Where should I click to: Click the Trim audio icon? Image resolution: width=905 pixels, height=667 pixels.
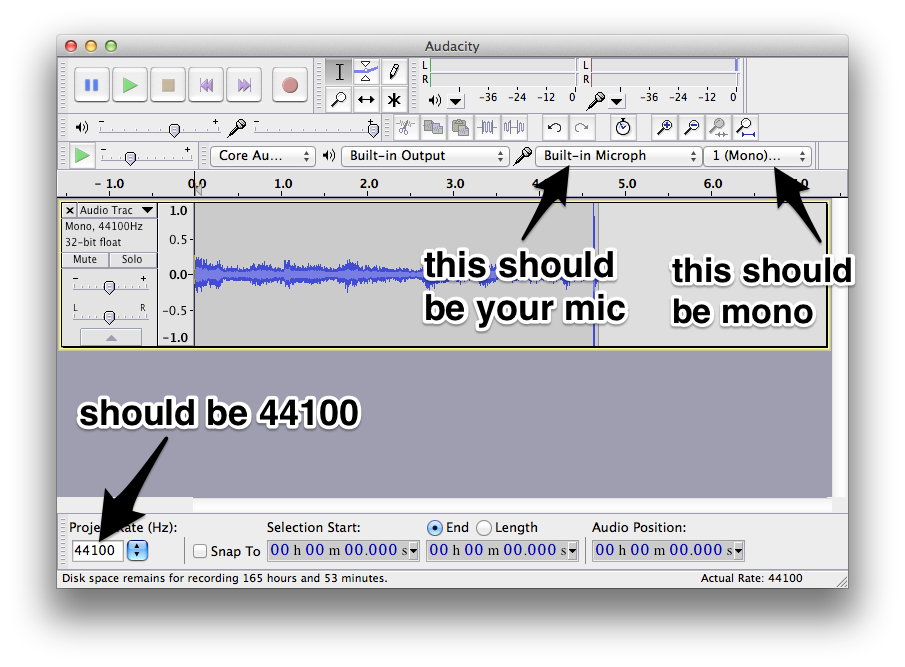pyautogui.click(x=487, y=127)
